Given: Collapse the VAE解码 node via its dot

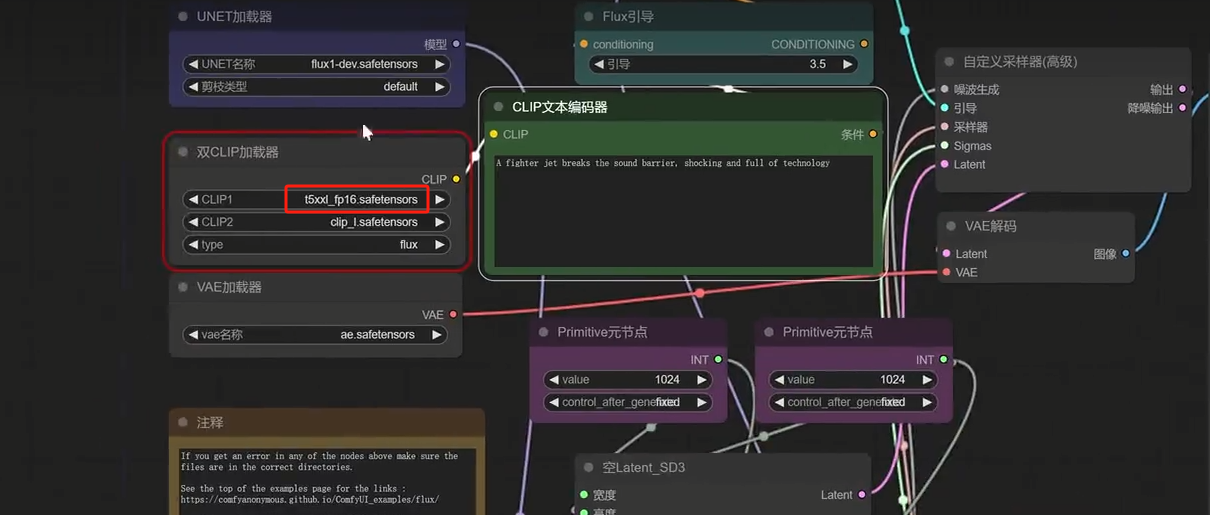Looking at the screenshot, I should (x=951, y=226).
